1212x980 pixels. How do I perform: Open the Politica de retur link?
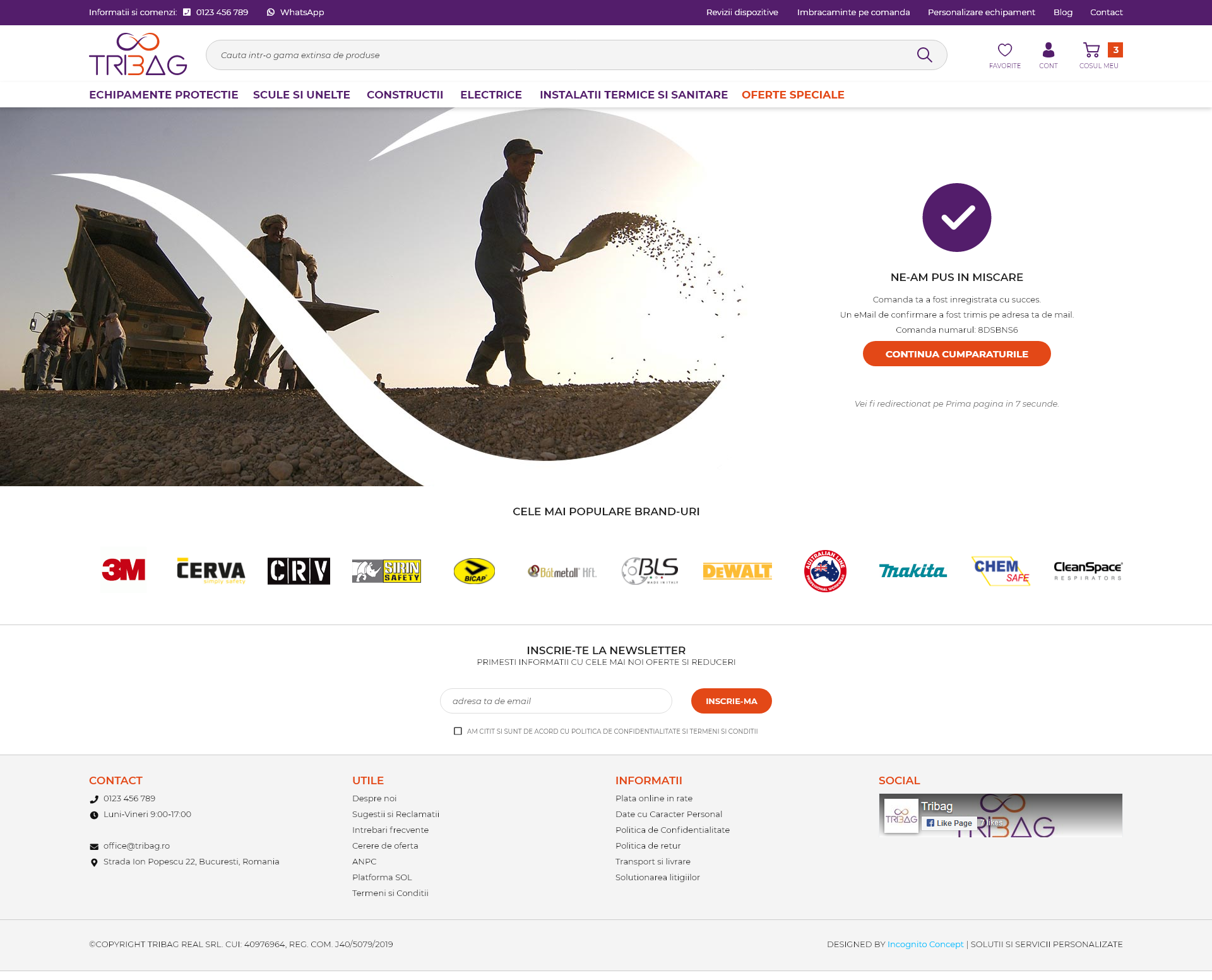(x=648, y=846)
